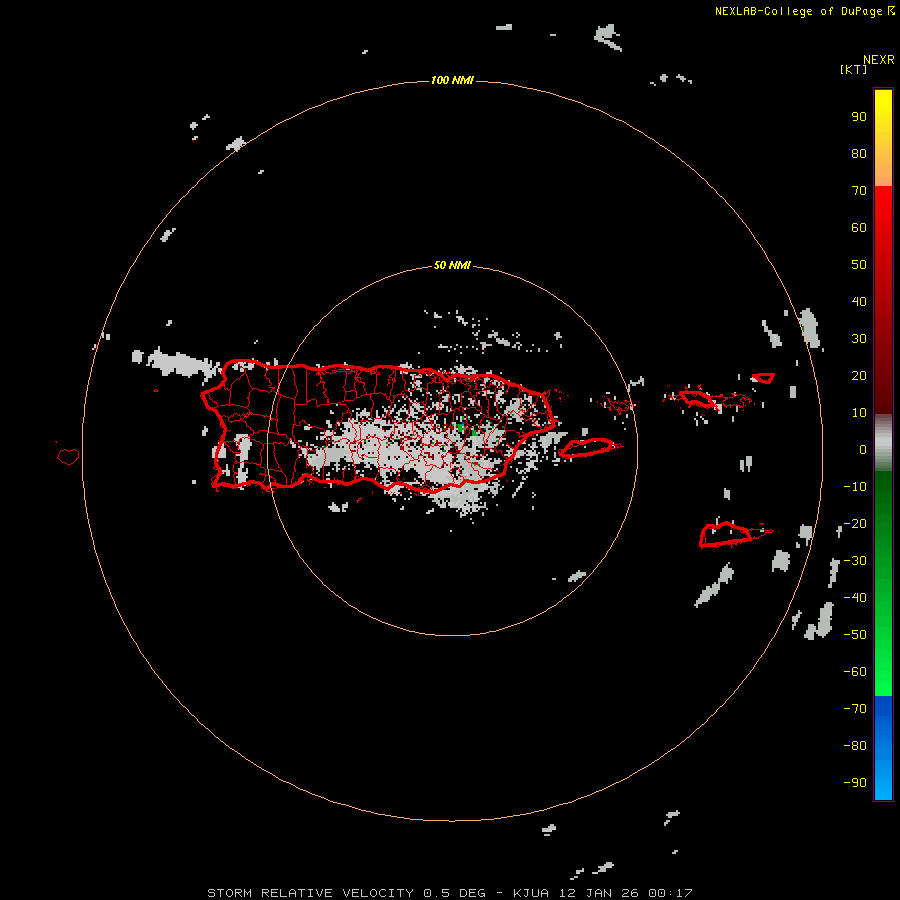
Task: Click the -30 value on velocity scale
Action: (855, 561)
